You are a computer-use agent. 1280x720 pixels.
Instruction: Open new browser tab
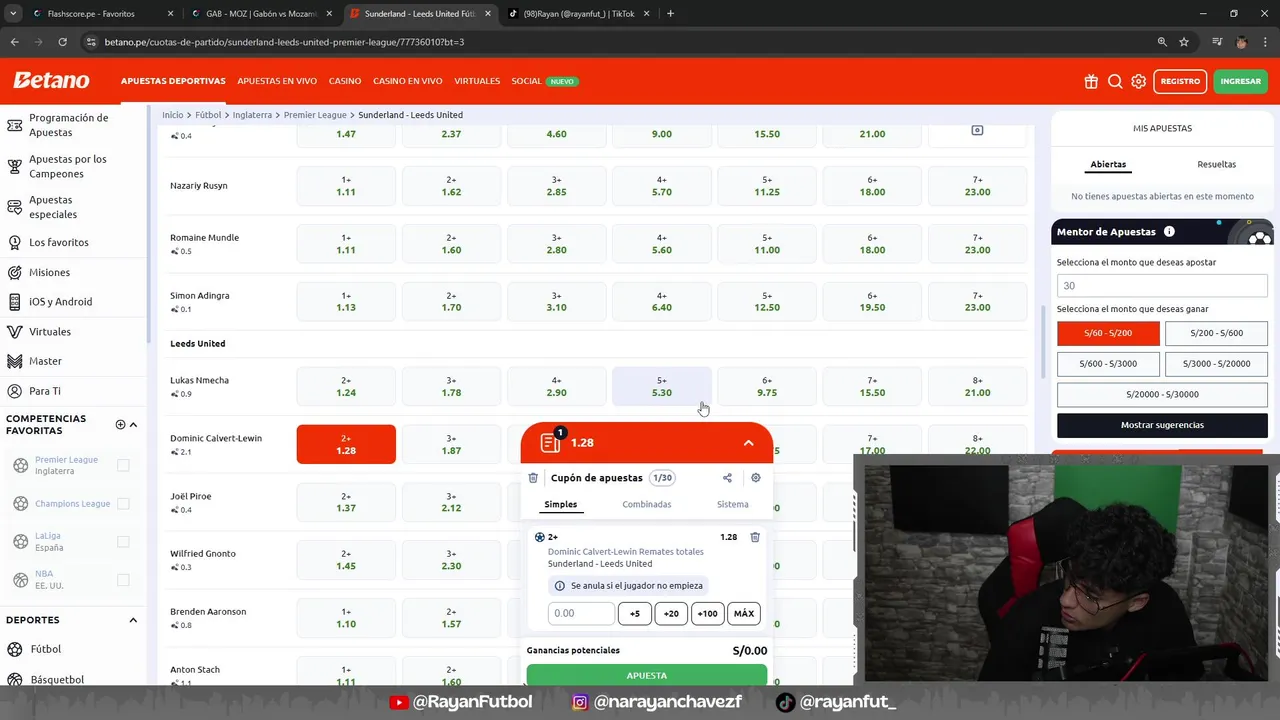(670, 14)
